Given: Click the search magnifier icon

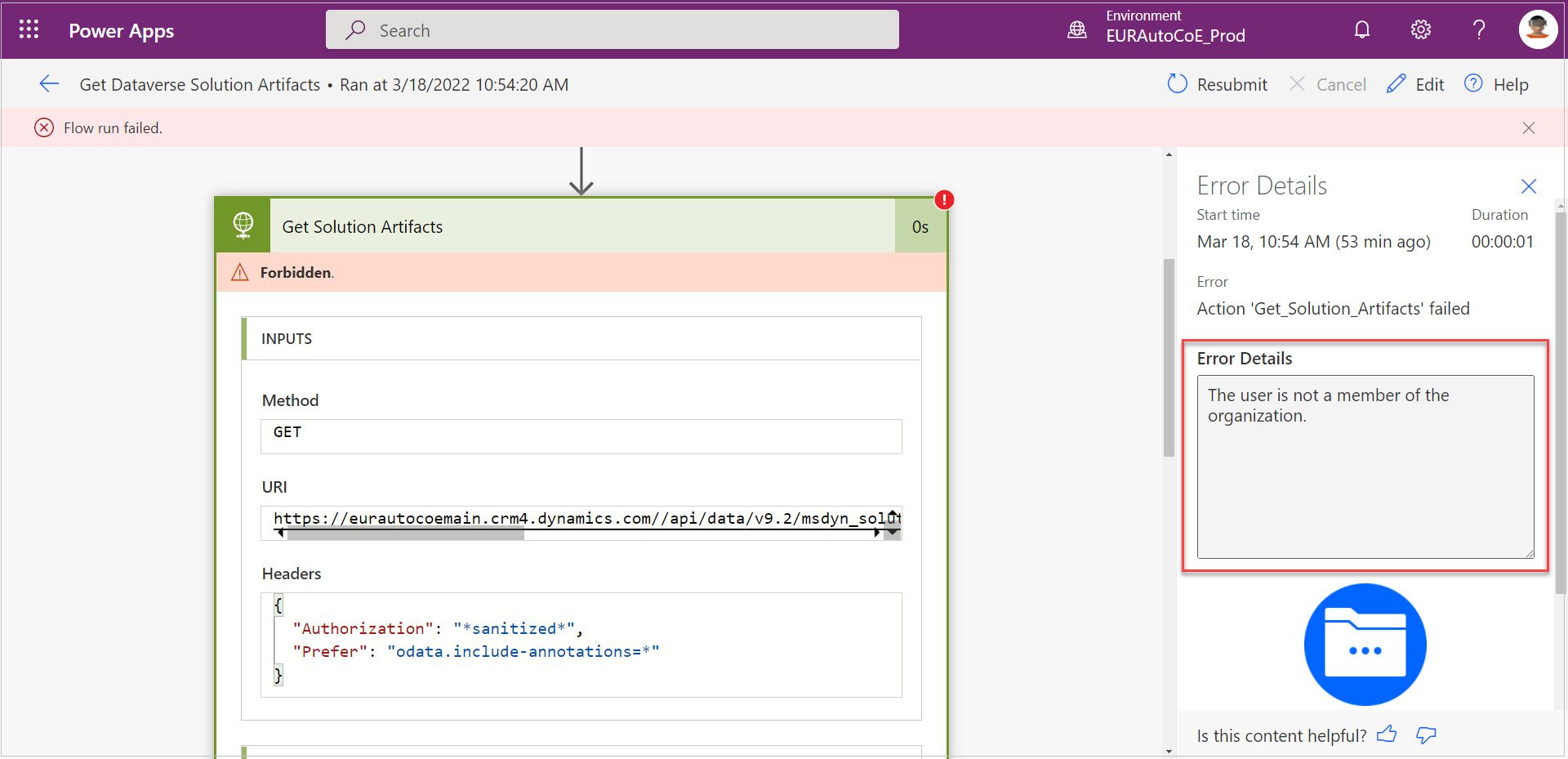Looking at the screenshot, I should [x=355, y=30].
